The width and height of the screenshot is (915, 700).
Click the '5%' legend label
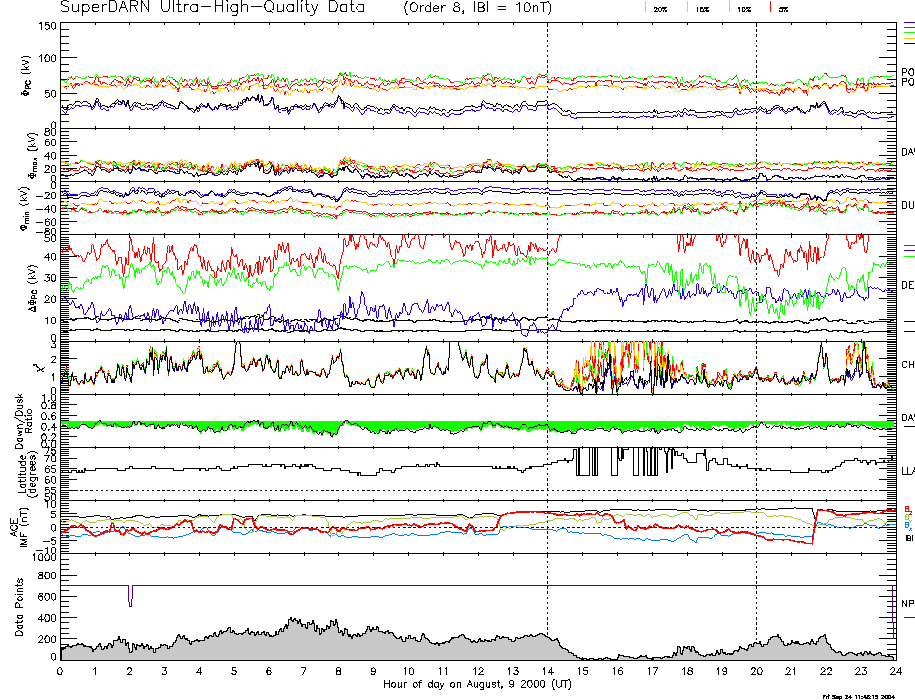tap(783, 10)
